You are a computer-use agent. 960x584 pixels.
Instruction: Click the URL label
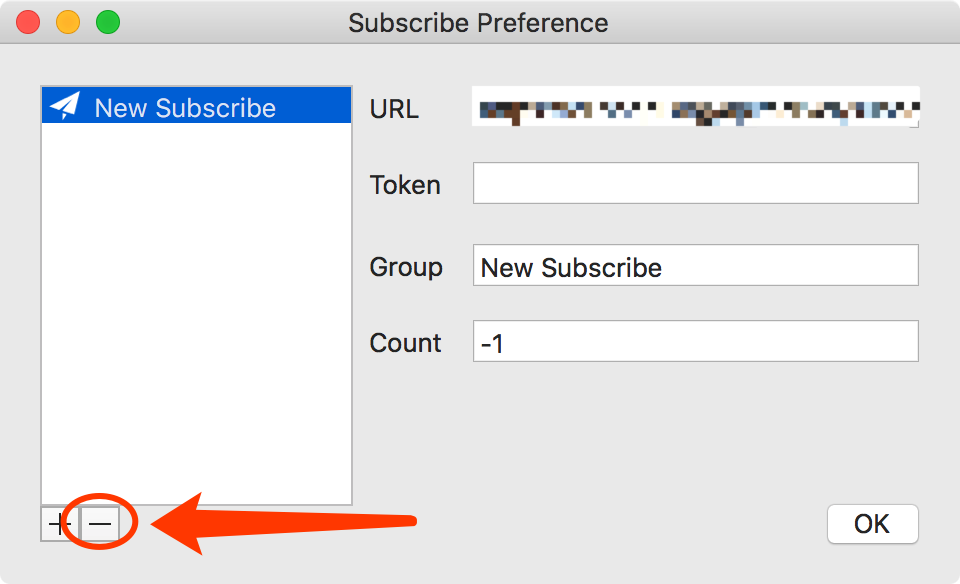coord(394,109)
